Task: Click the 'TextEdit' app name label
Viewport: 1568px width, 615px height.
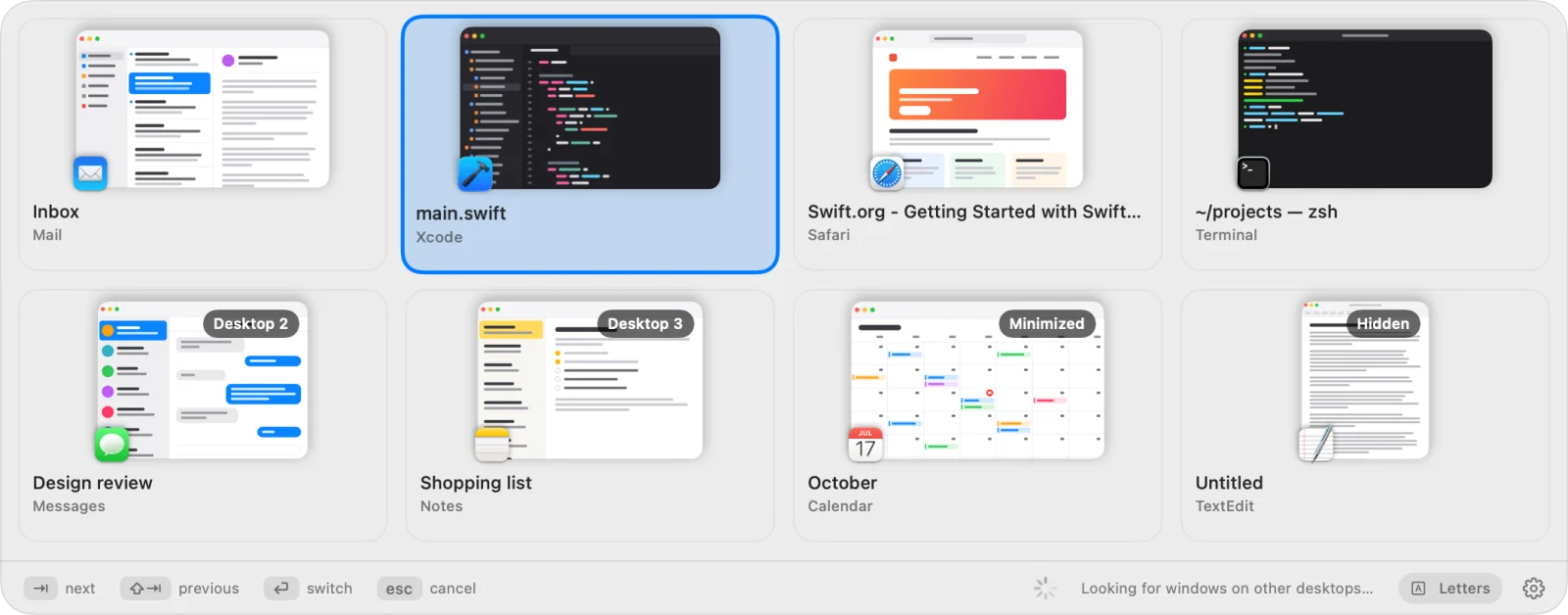Action: [1224, 506]
